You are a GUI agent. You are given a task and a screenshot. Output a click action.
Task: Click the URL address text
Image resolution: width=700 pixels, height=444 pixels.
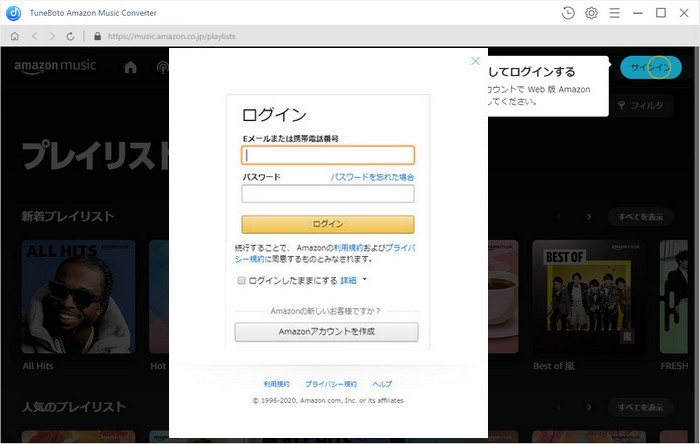[171, 36]
